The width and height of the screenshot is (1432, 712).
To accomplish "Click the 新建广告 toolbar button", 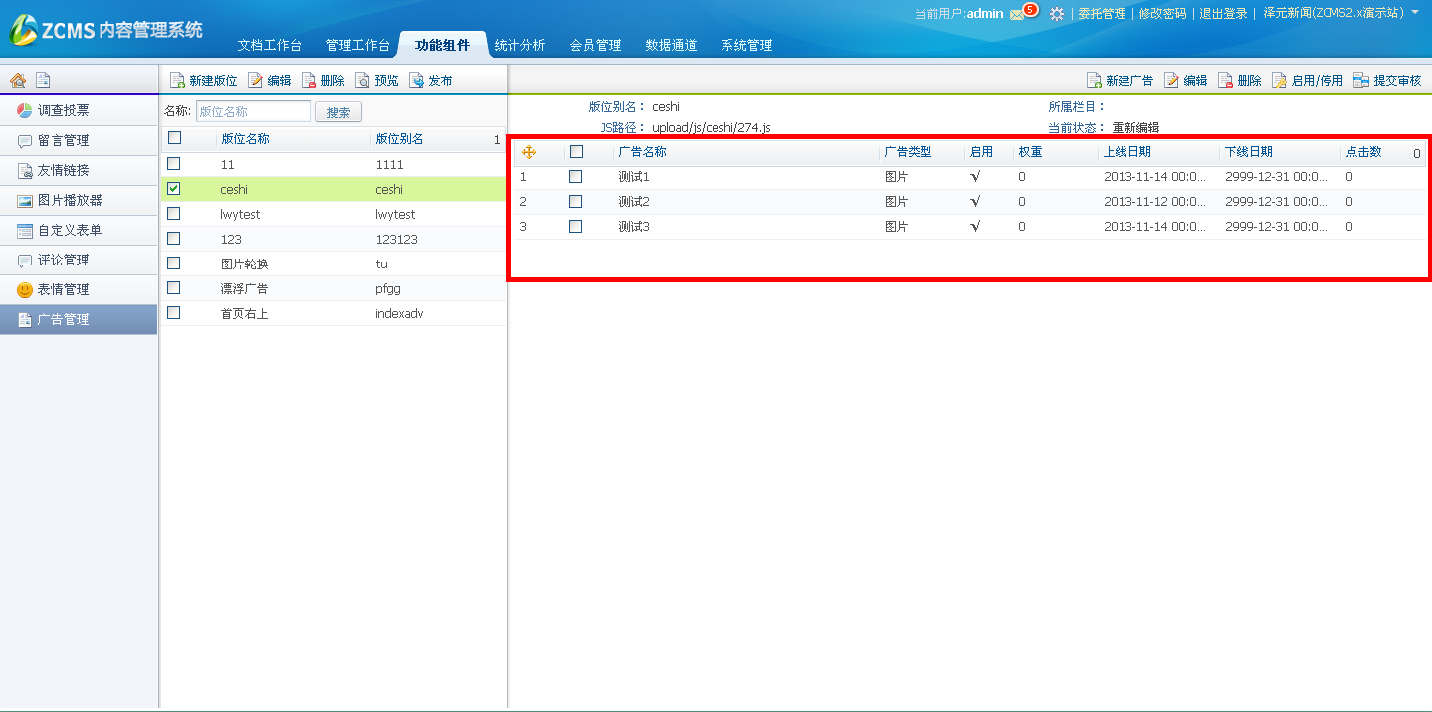I will click(1120, 81).
